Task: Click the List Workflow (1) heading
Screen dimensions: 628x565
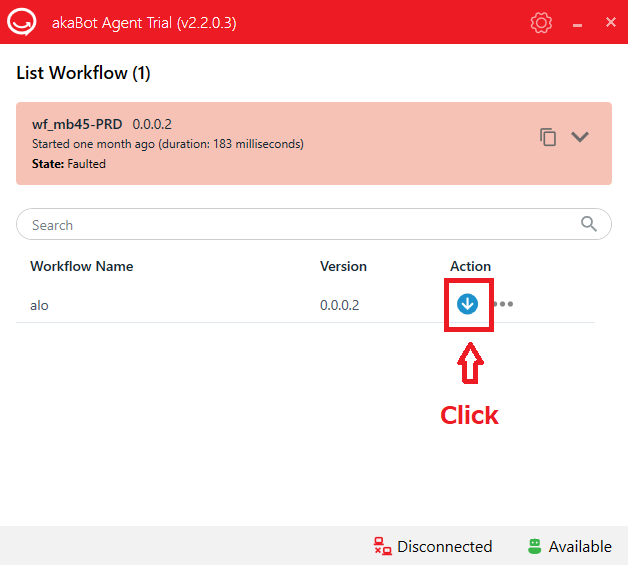Action: [83, 73]
